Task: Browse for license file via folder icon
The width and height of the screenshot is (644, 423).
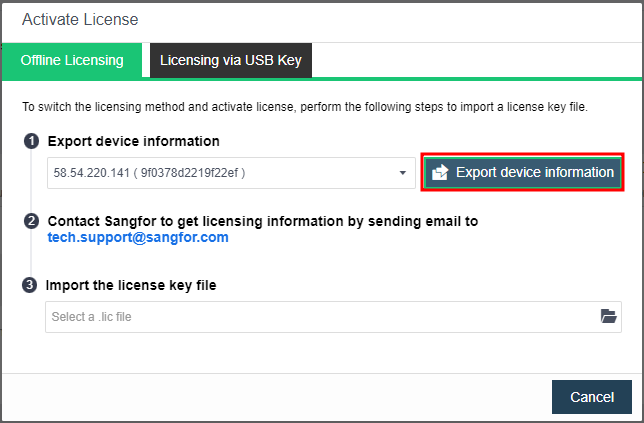Action: 608,316
